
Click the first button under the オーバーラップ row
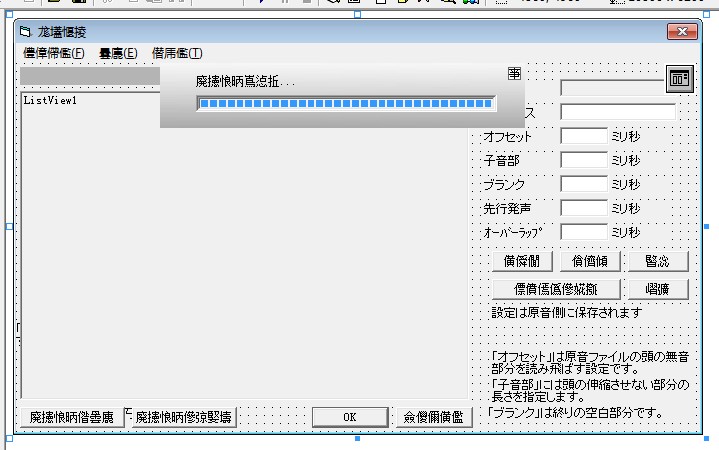pos(522,261)
